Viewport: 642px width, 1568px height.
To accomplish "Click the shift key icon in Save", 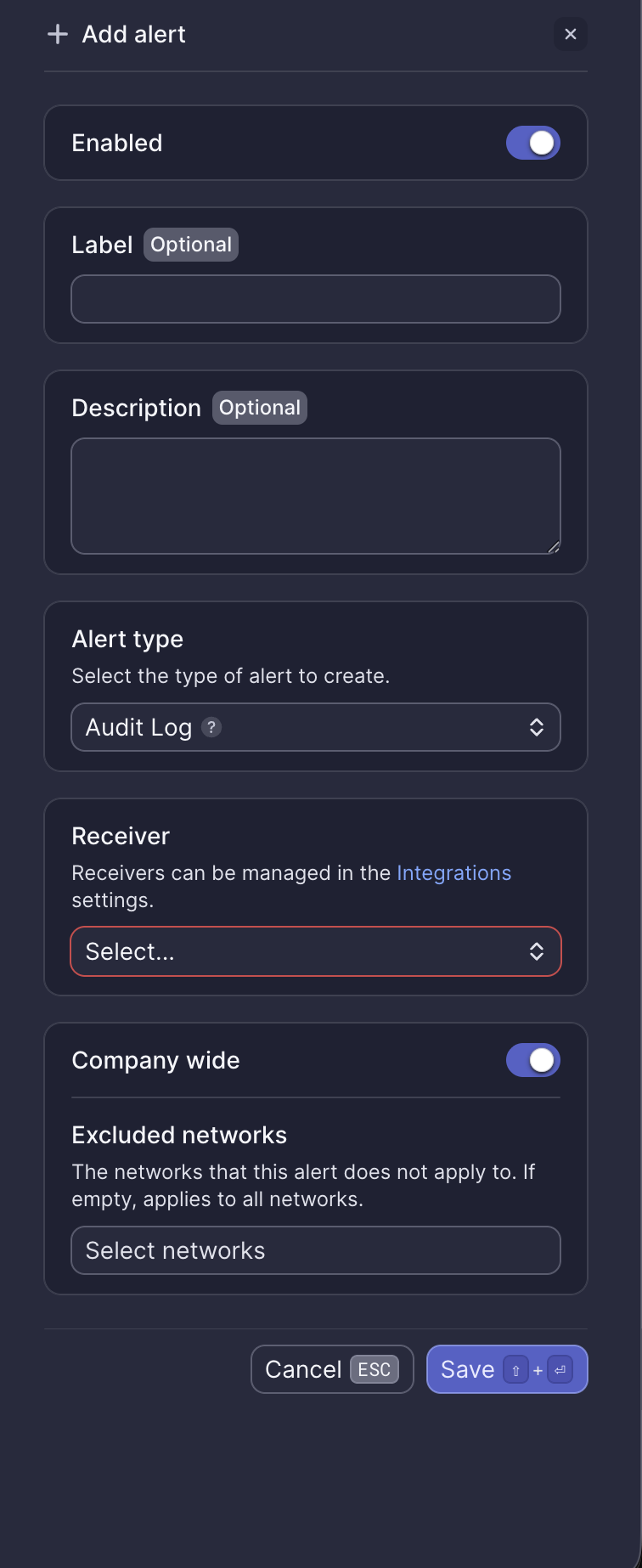I will [515, 1370].
